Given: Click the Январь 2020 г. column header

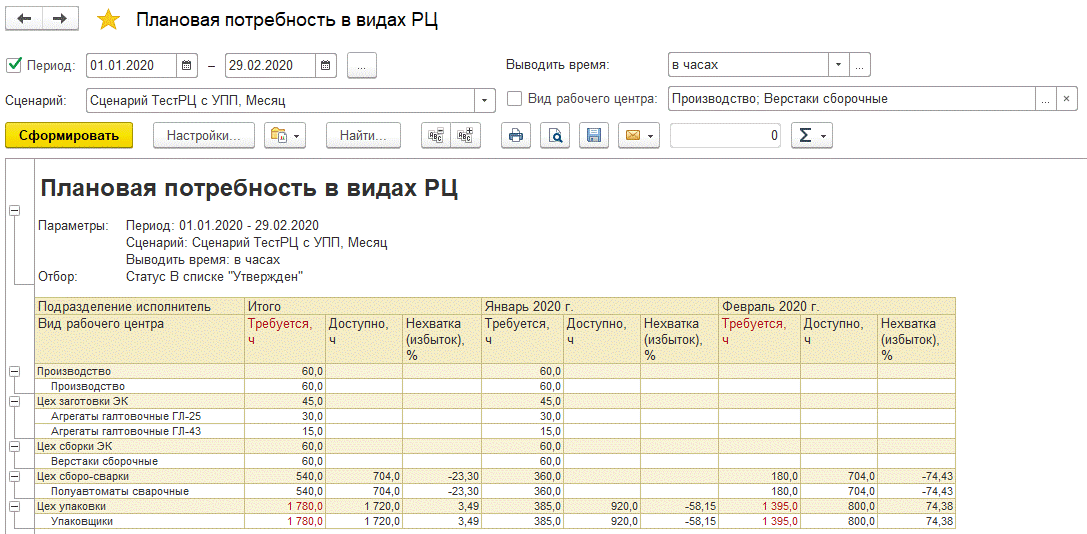Looking at the screenshot, I should [600, 307].
